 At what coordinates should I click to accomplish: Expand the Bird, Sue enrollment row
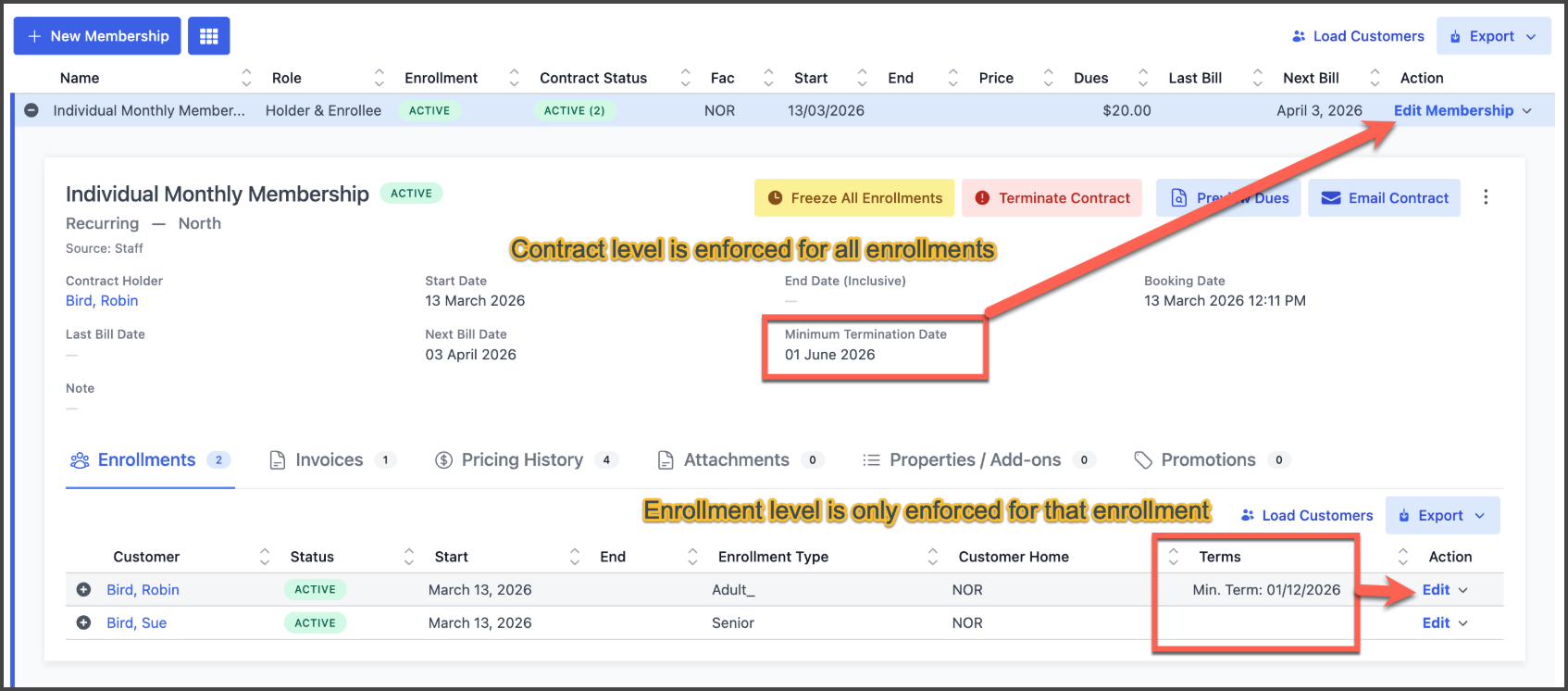point(83,623)
